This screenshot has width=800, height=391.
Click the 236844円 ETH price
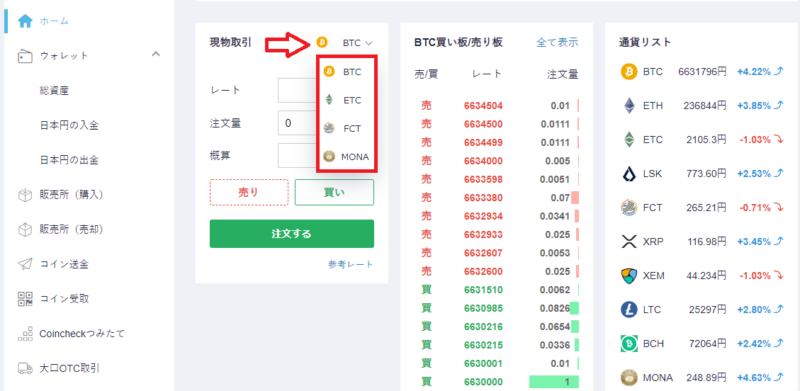click(705, 106)
